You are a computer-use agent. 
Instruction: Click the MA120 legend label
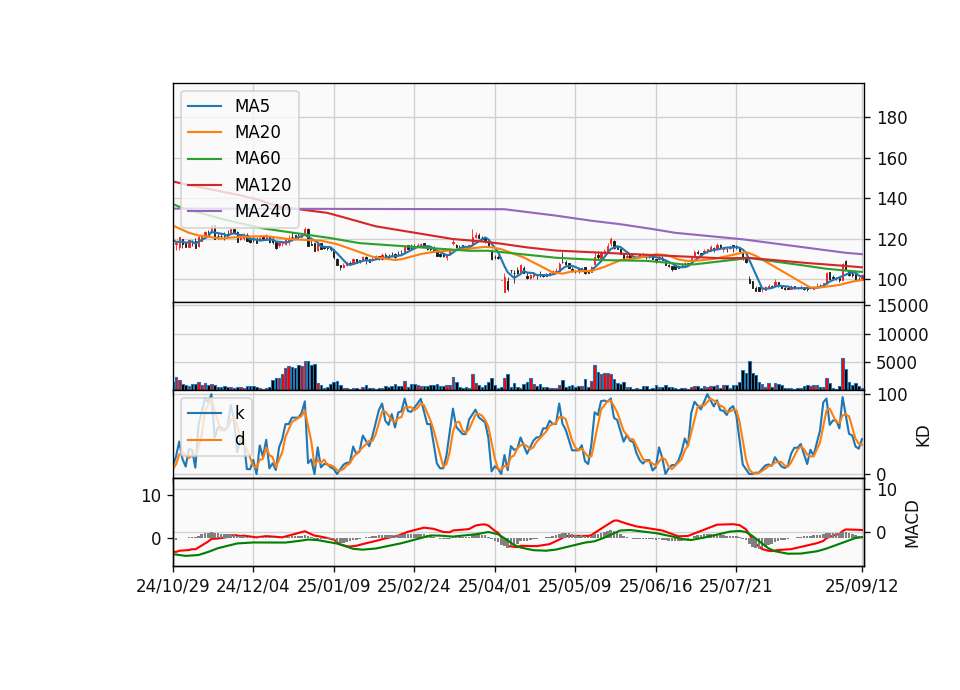(x=263, y=185)
